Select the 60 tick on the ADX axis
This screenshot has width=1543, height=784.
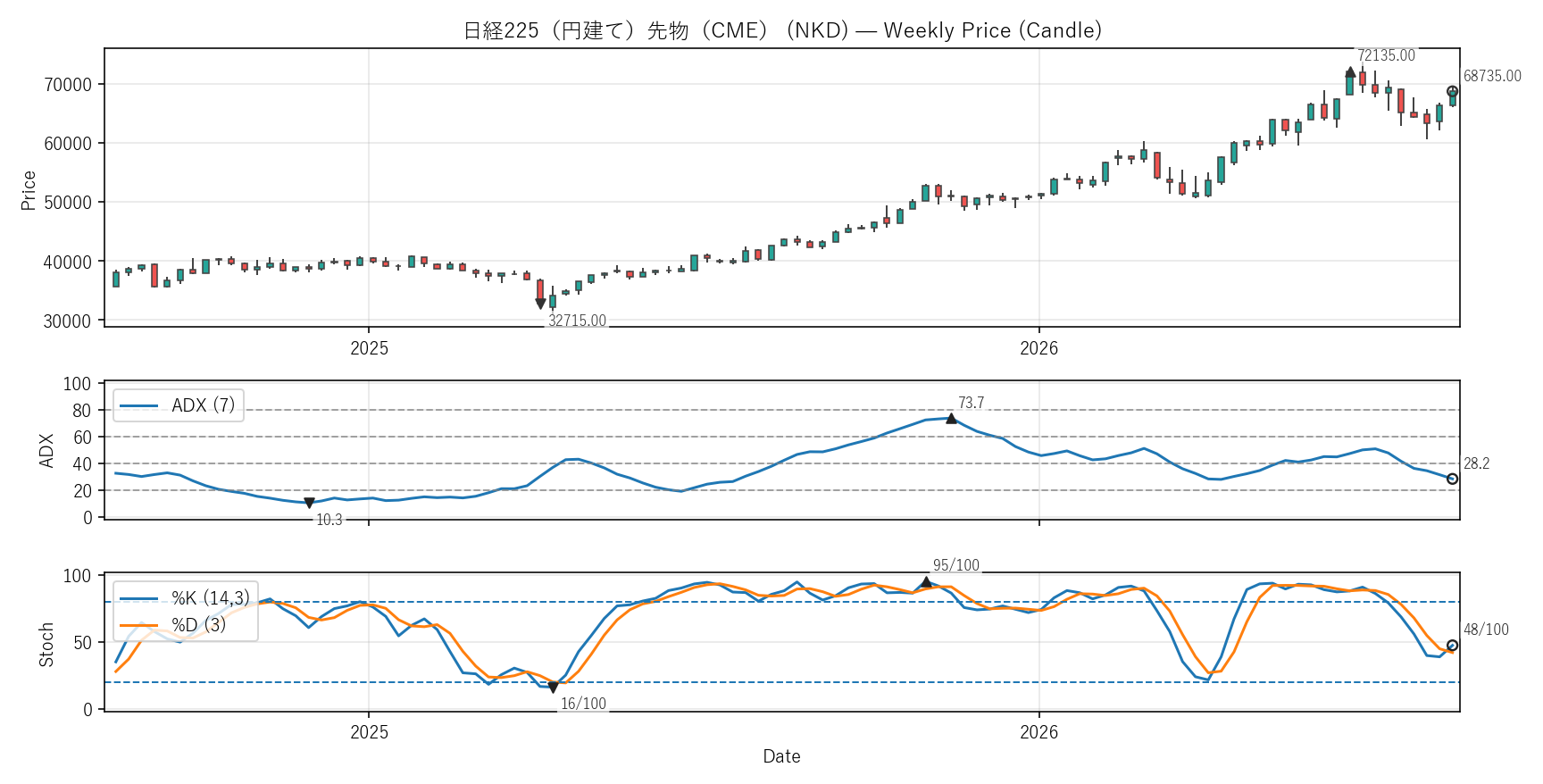coord(82,438)
